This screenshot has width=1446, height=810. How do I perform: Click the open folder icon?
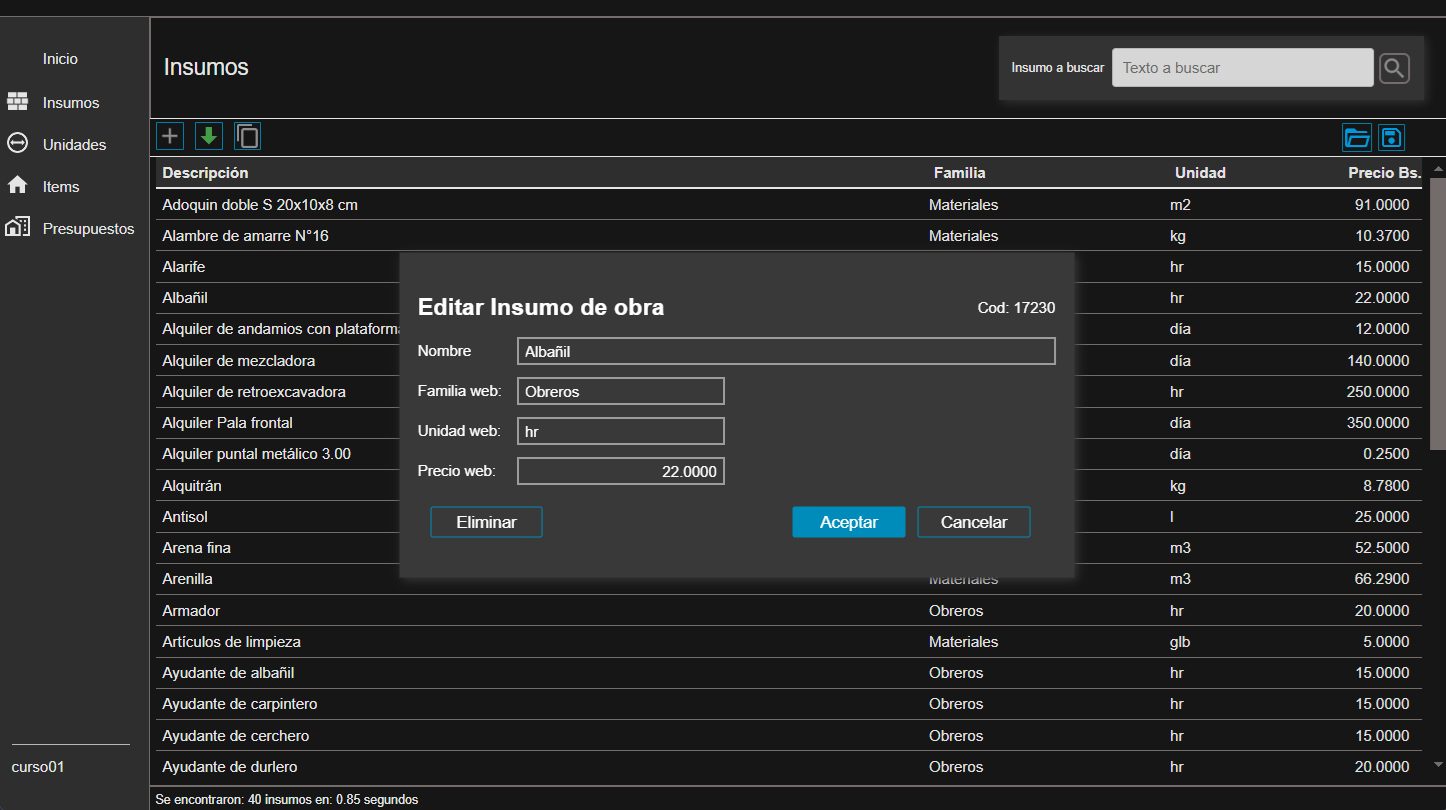1356,138
